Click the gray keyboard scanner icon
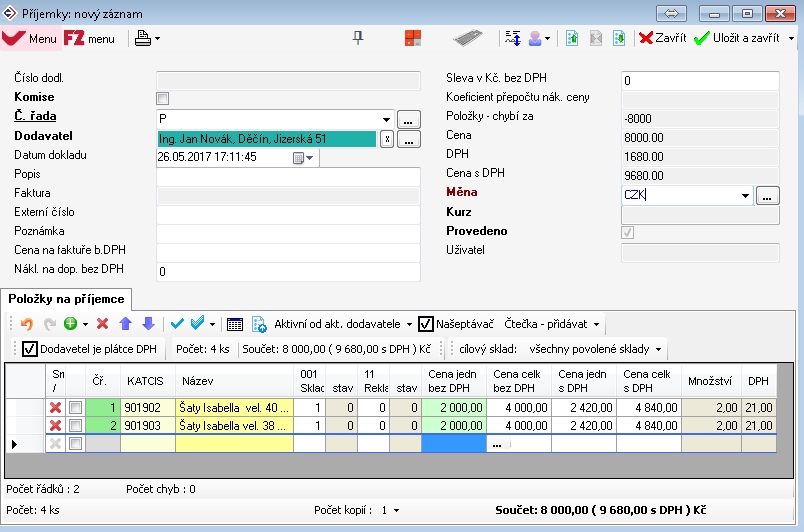This screenshot has width=804, height=532. (x=467, y=38)
